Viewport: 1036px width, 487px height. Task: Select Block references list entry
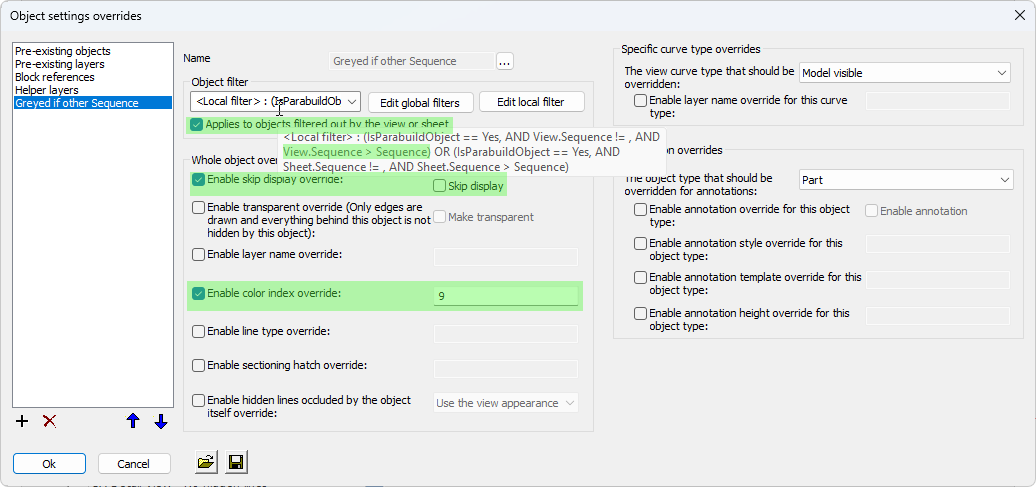coord(55,77)
